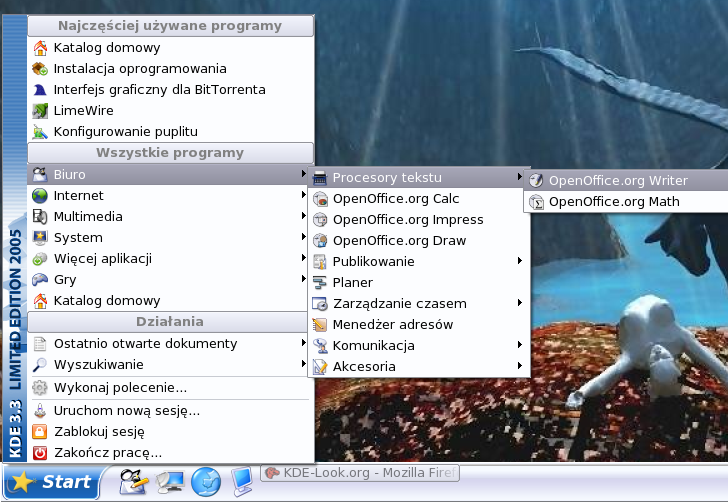Select the Procesory tekstu menu item
728x502 pixels.
[x=420, y=178]
